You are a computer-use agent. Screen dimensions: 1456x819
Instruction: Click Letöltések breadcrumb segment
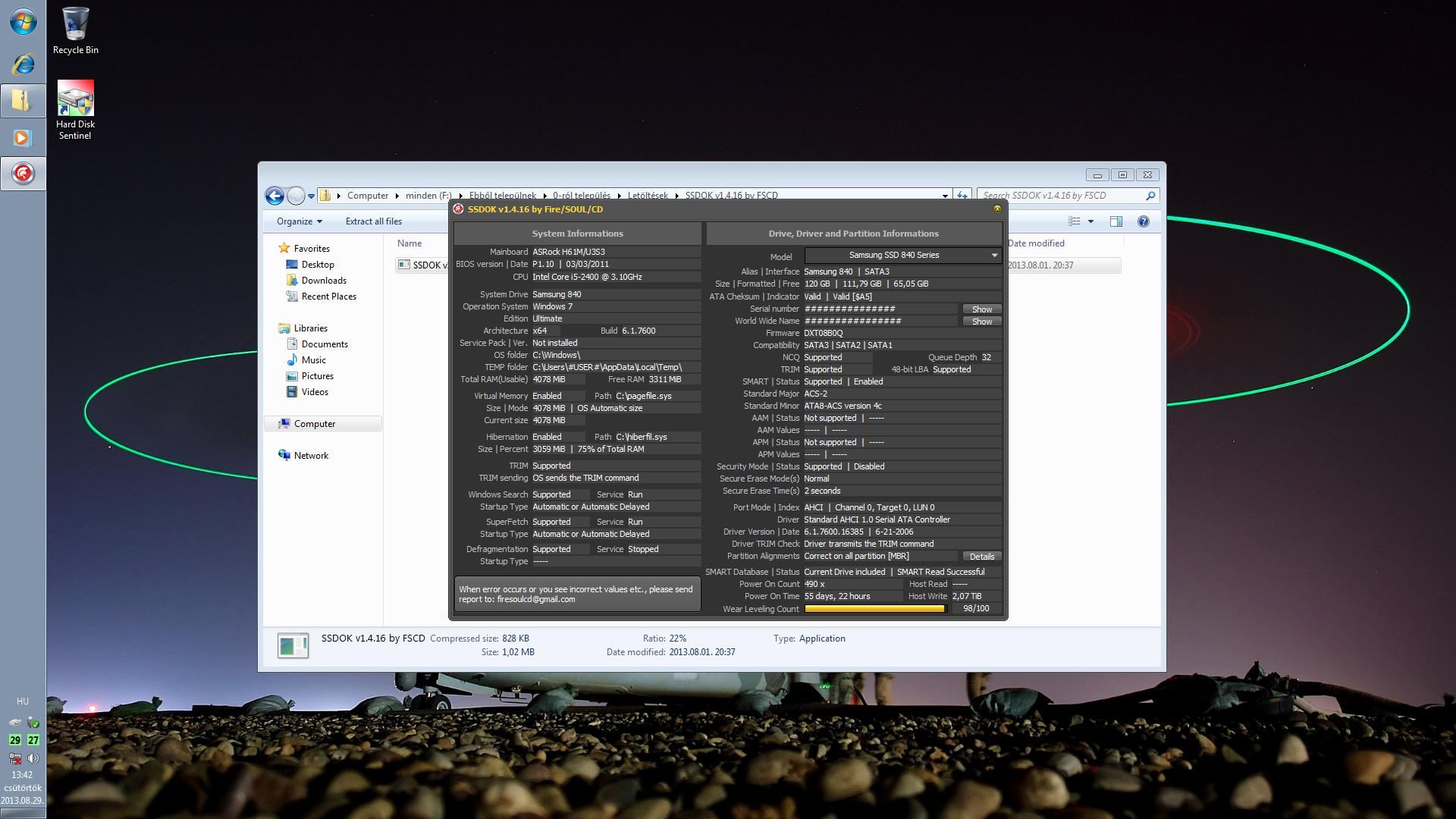click(648, 196)
